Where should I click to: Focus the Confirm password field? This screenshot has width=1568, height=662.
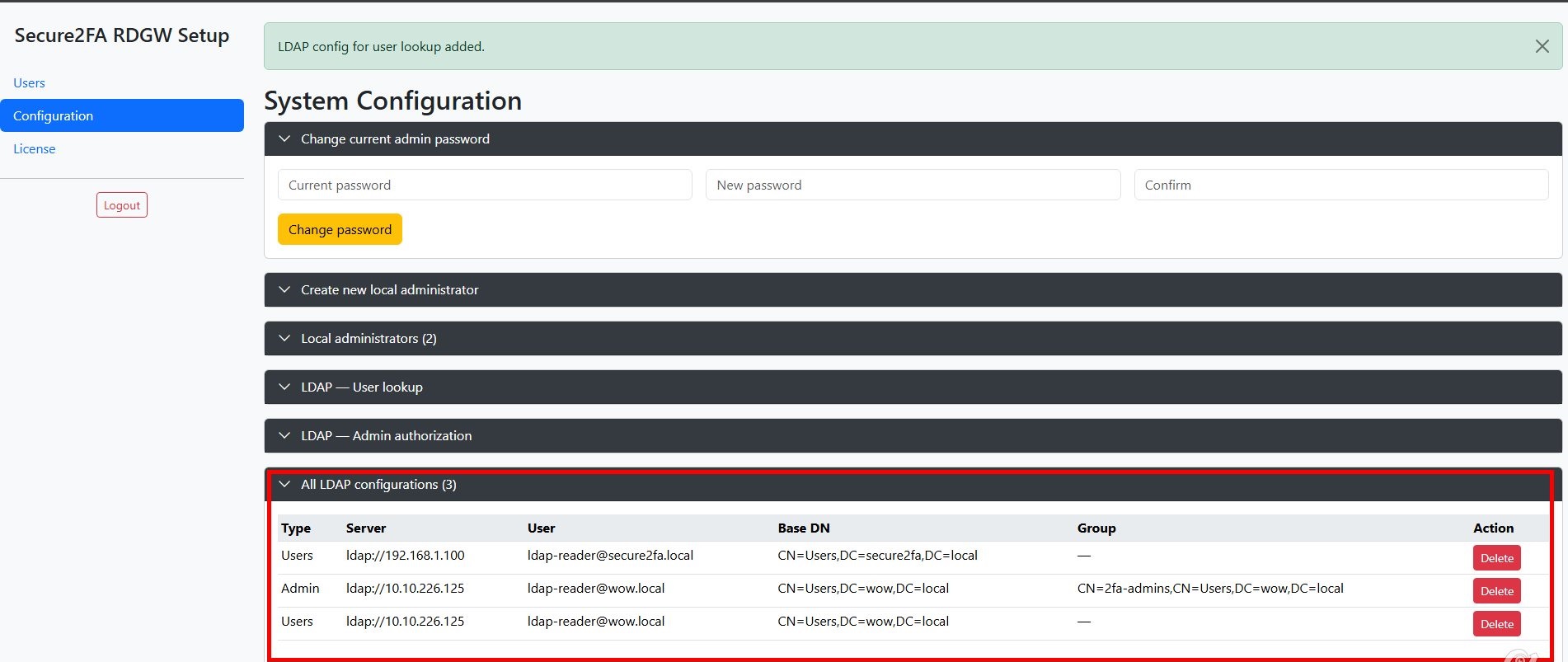(1340, 185)
